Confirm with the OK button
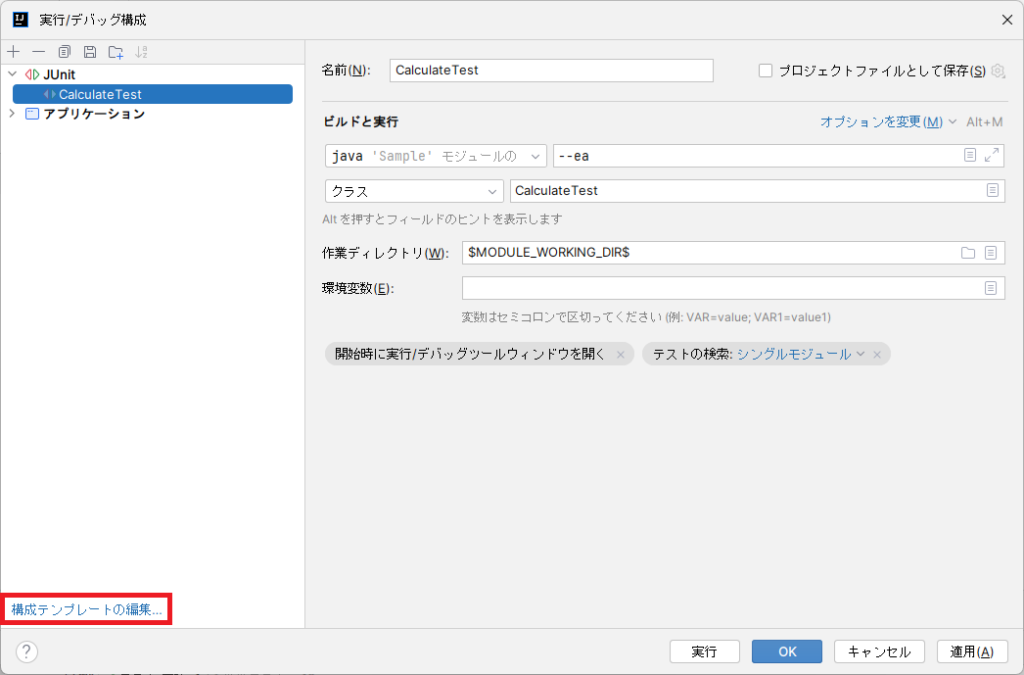The height and width of the screenshot is (675, 1024). click(x=787, y=651)
